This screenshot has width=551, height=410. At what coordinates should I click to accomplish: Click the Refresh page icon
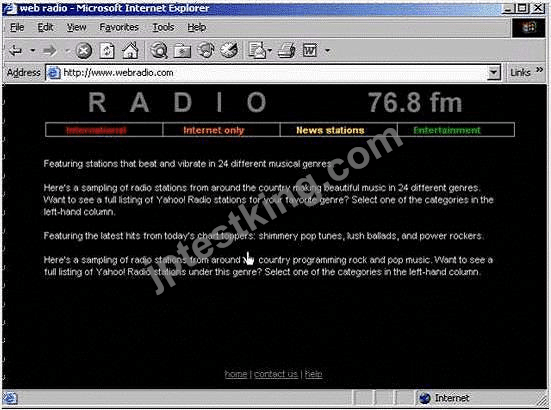(107, 51)
